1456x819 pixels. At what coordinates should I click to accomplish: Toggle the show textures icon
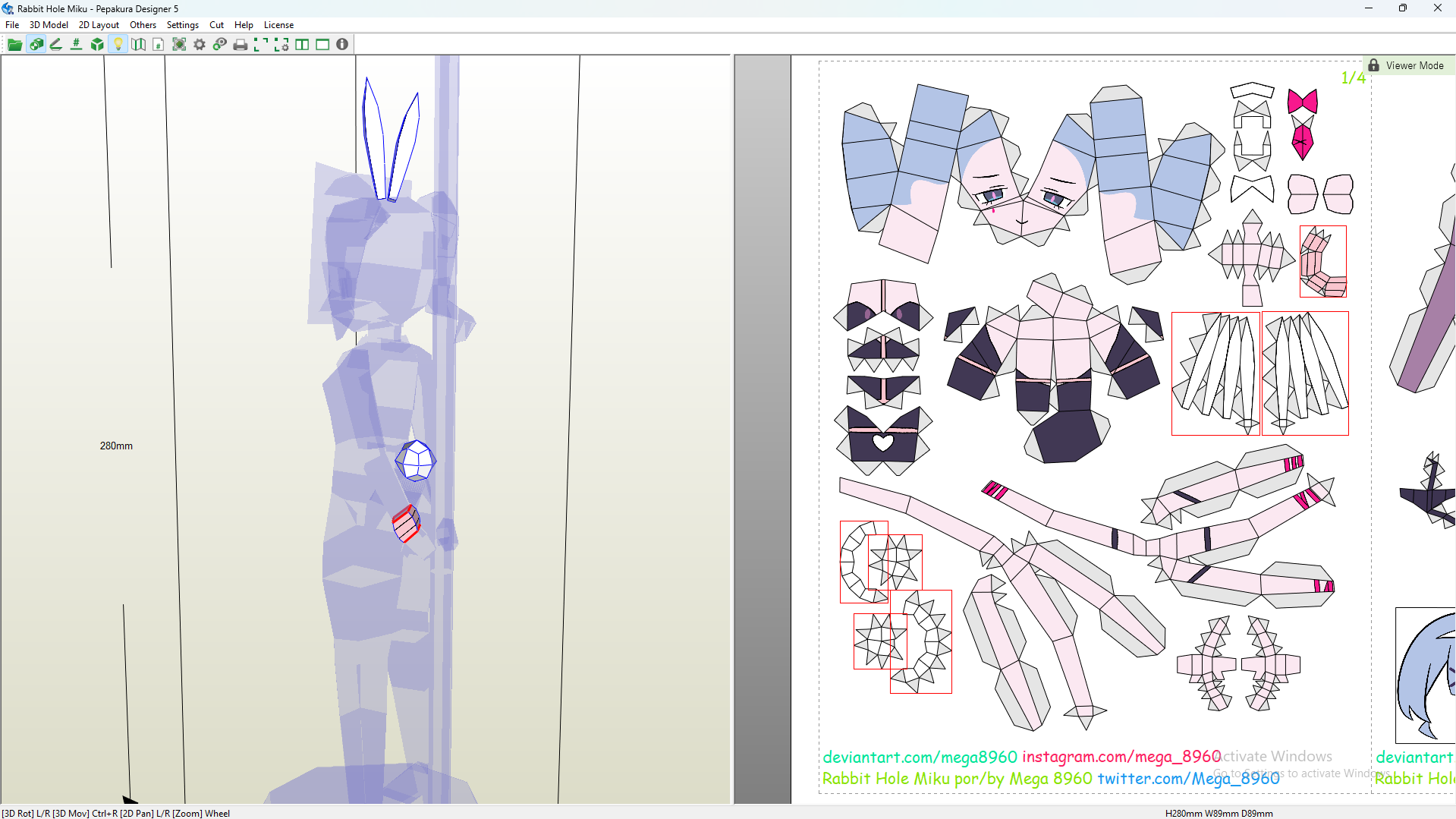[36, 45]
